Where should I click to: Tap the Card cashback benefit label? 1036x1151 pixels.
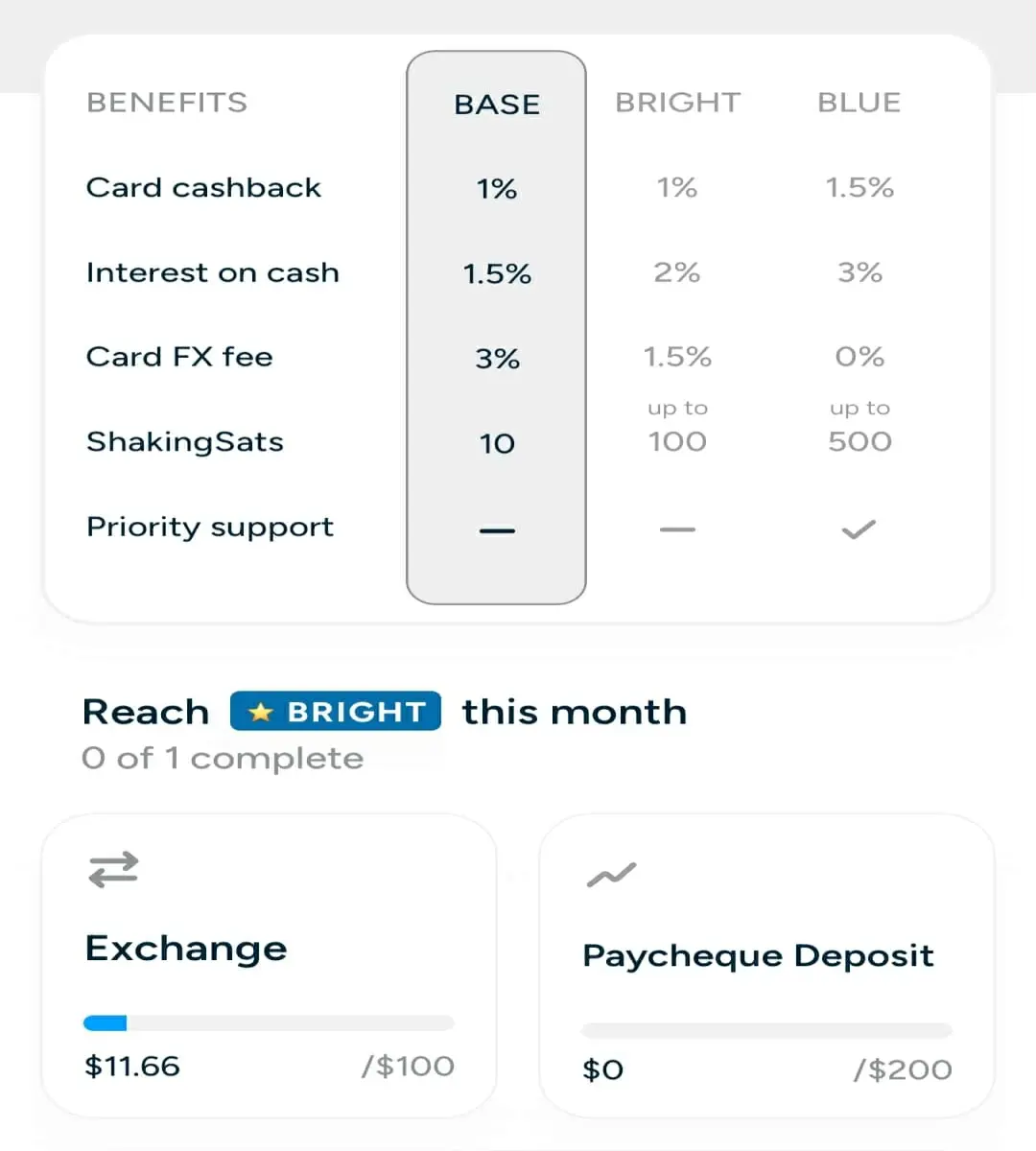tap(203, 187)
